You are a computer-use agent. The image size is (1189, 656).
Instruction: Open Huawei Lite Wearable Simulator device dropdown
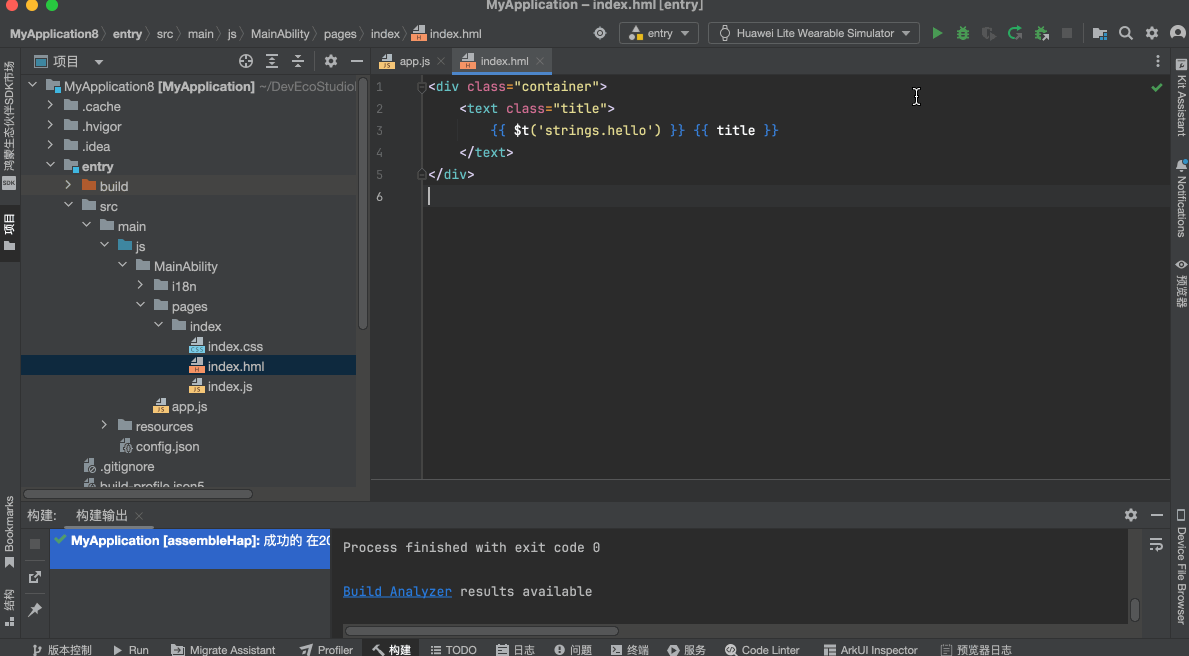click(x=814, y=33)
